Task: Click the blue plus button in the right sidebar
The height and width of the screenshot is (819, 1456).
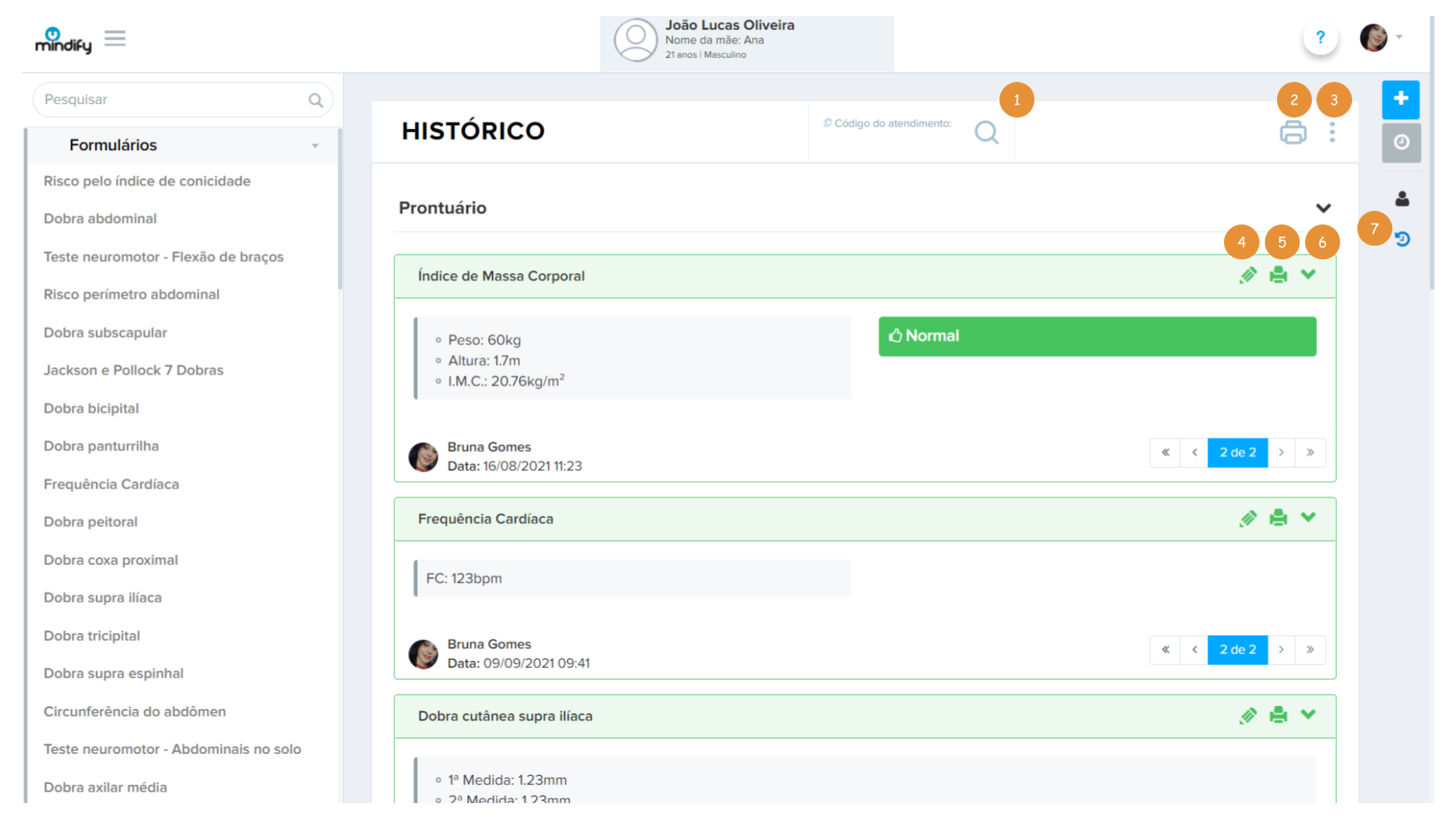Action: point(1401,99)
